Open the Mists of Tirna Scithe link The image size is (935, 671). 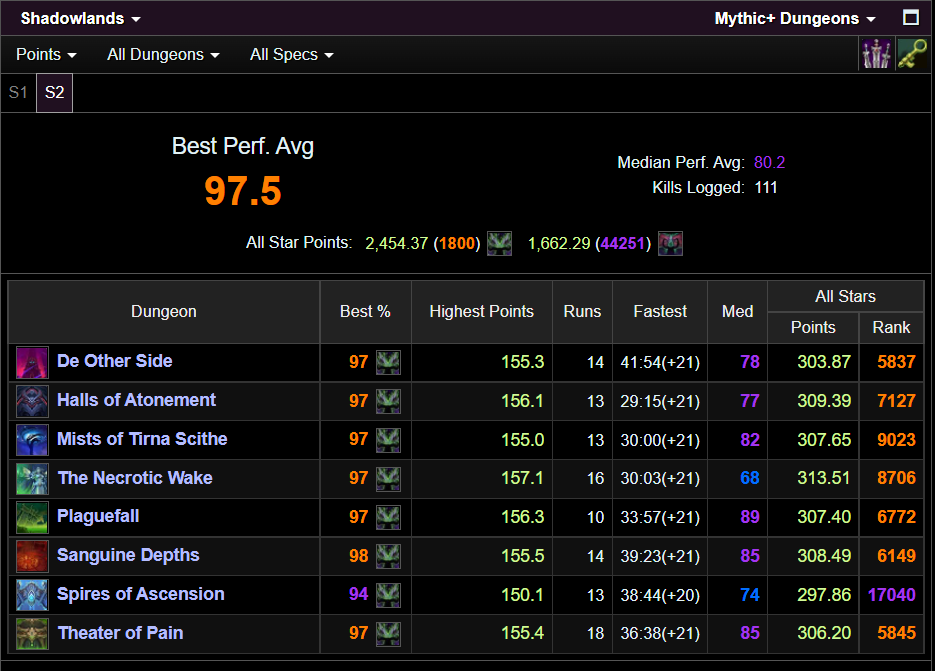142,439
